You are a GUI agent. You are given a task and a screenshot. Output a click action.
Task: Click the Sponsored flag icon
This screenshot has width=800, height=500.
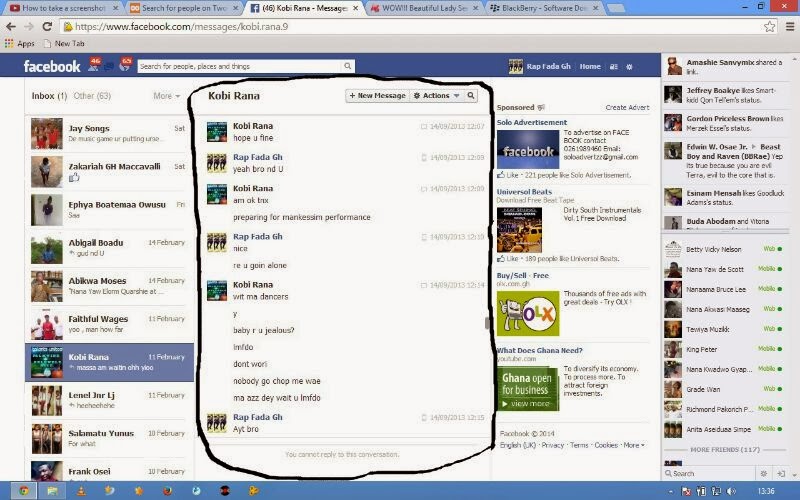click(x=541, y=108)
